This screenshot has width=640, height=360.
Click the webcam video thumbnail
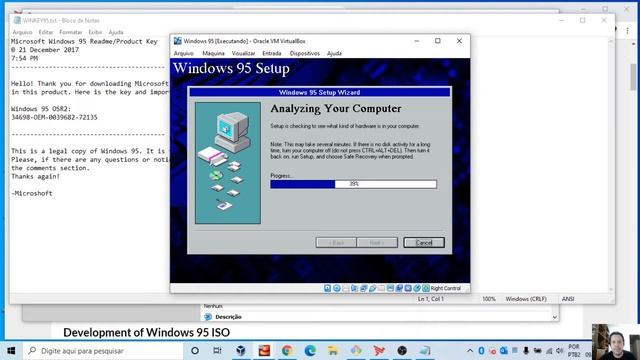[x=616, y=342]
